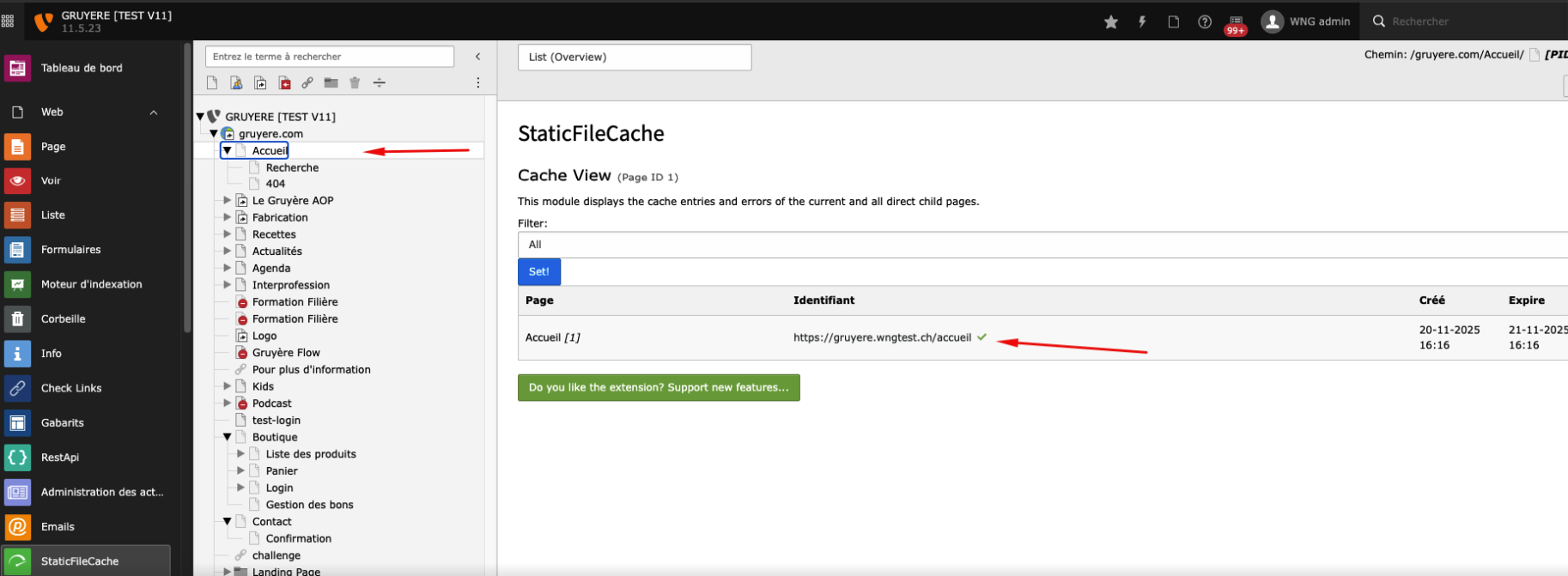The height and width of the screenshot is (576, 1568).
Task: Collapse the Contact tree node
Action: point(228,521)
